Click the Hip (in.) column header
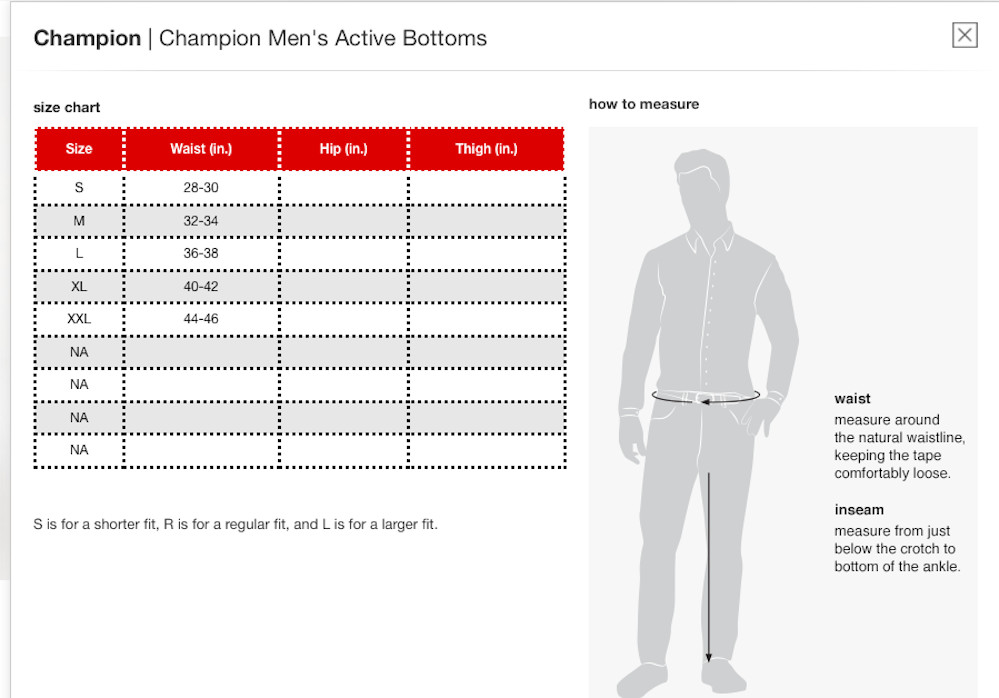Screen dimensions: 999x698 (x=344, y=149)
